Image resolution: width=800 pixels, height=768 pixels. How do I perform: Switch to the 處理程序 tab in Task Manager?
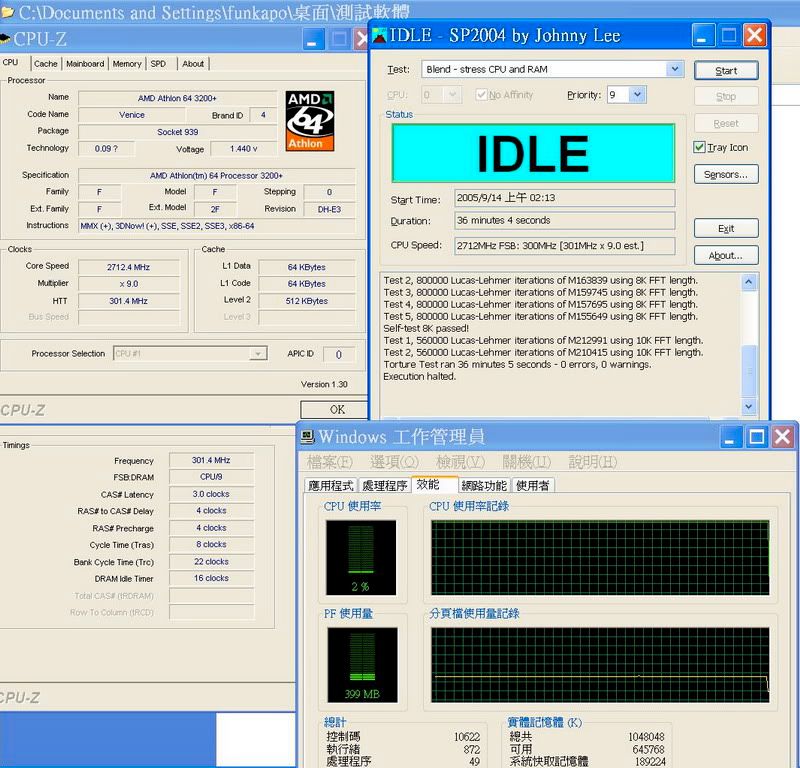[385, 485]
